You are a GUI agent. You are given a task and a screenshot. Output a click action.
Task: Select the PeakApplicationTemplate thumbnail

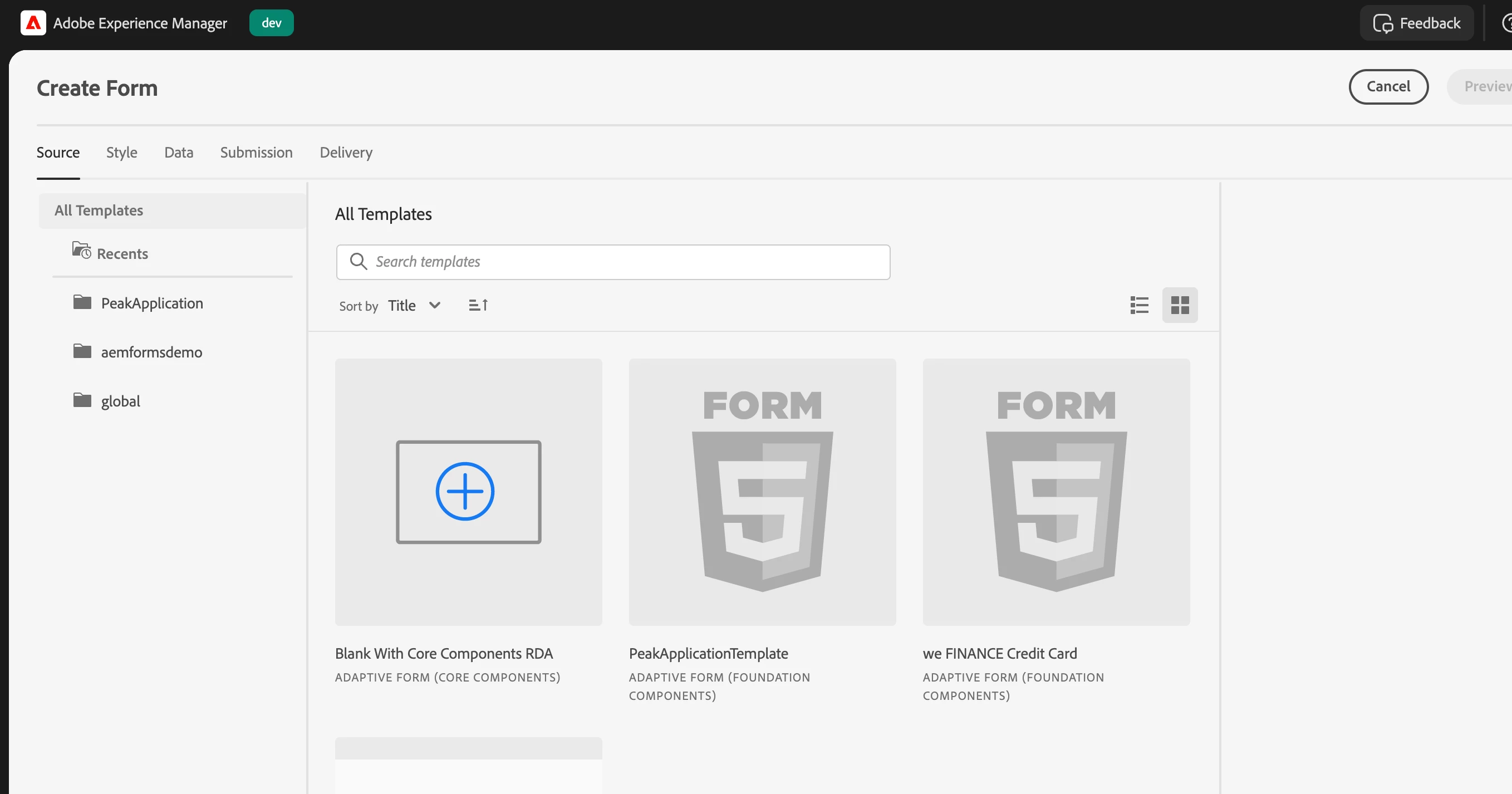[x=762, y=492]
